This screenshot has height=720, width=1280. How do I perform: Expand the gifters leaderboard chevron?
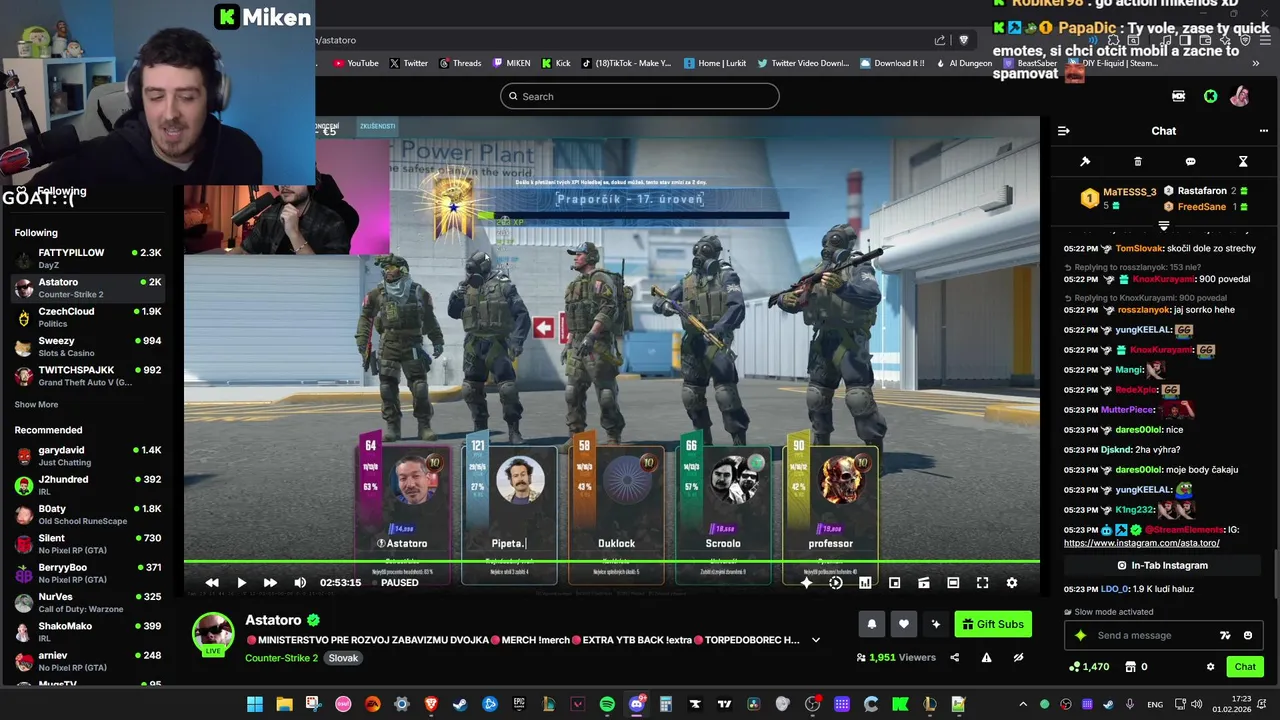pos(1163,226)
